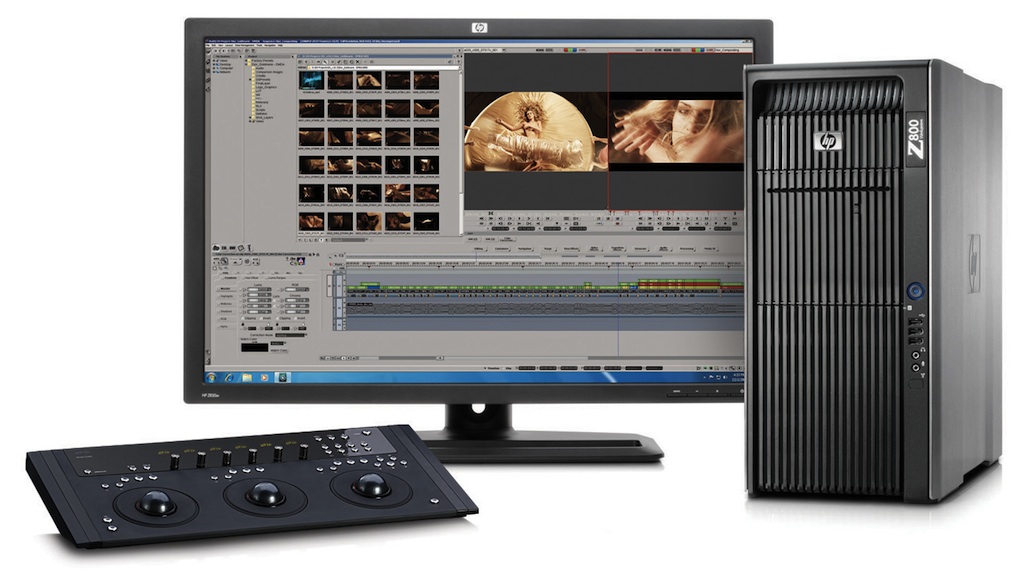The width and height of the screenshot is (1024, 573).
Task: Launch Internet Explorer from the taskbar
Action: [x=229, y=378]
